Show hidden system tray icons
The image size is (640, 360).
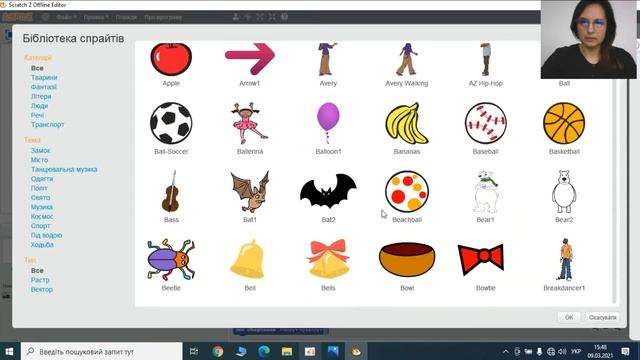pyautogui.click(x=505, y=351)
